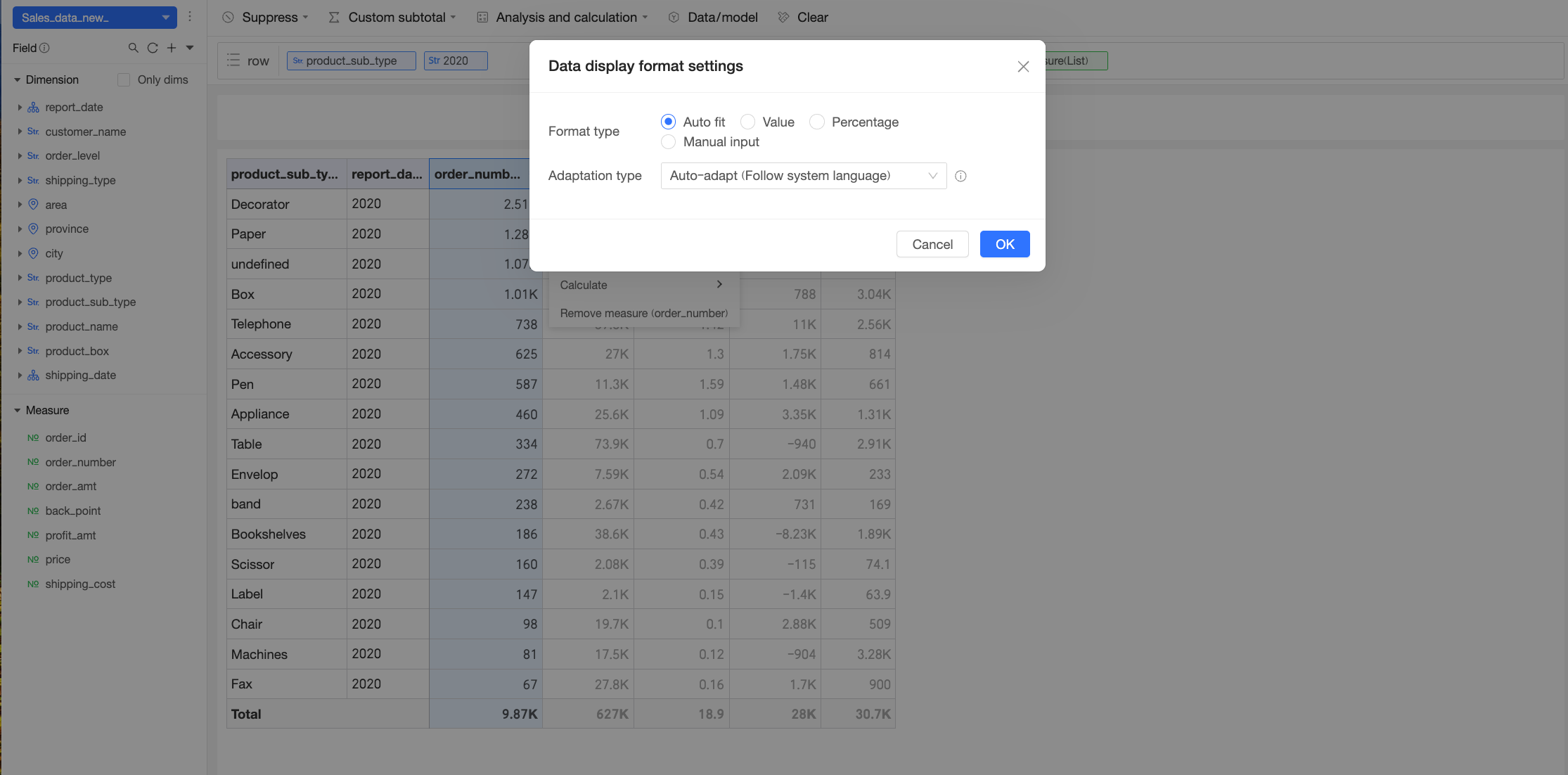
Task: Add a new field with the plus icon
Action: click(171, 48)
